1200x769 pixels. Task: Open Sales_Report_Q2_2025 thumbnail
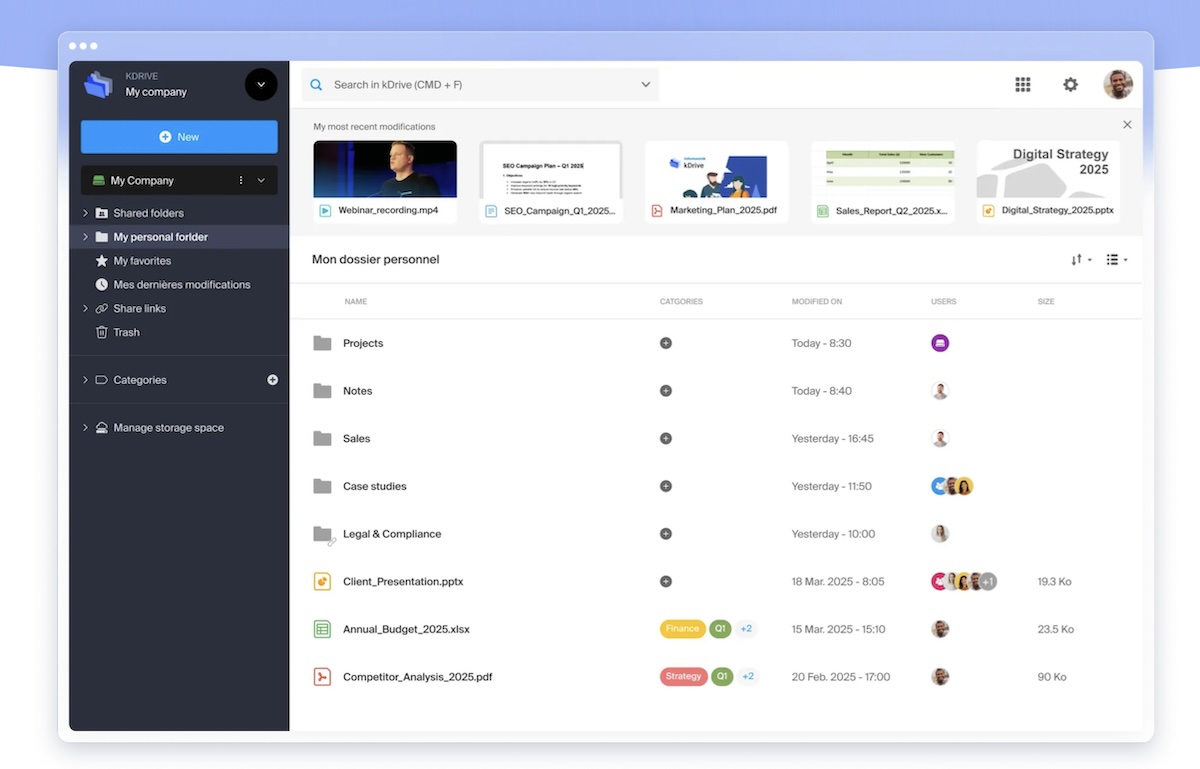(883, 169)
